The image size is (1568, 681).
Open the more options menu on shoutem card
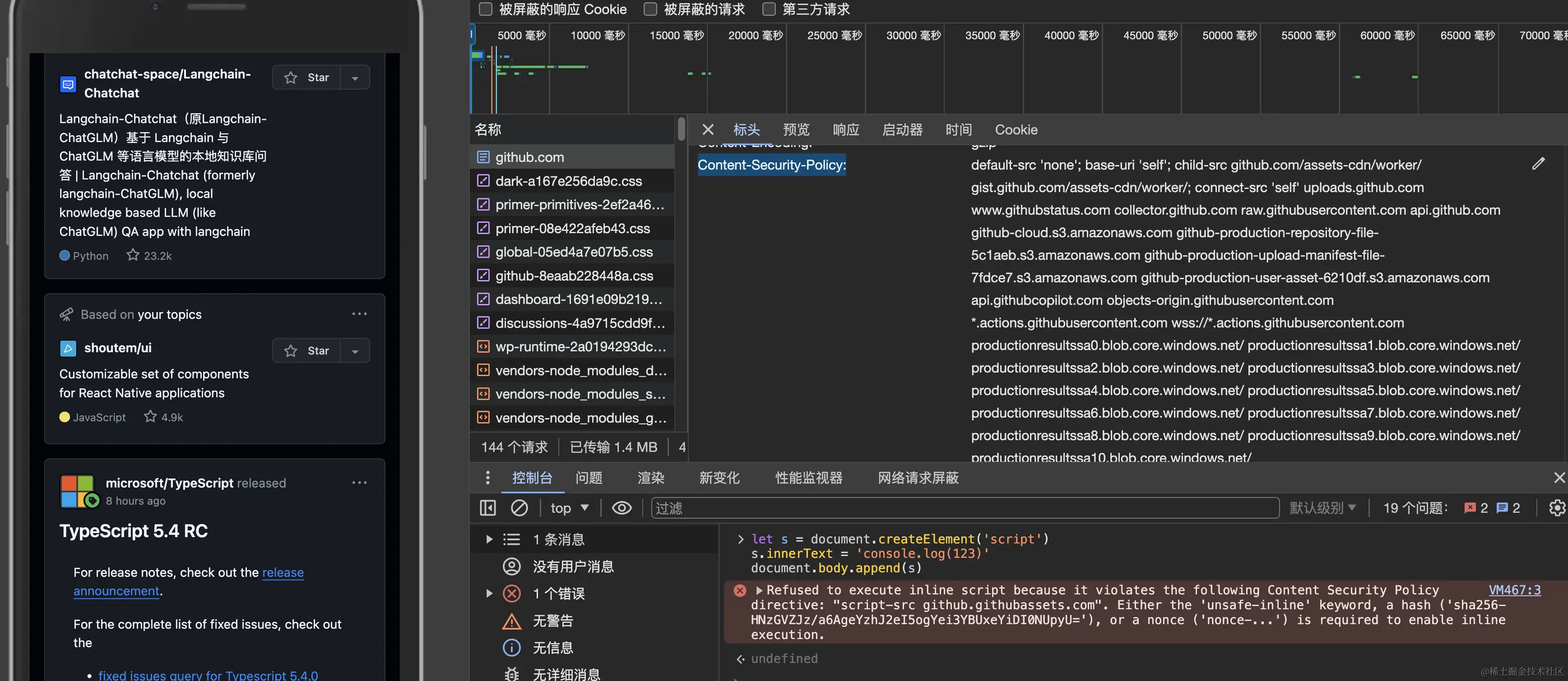point(359,314)
